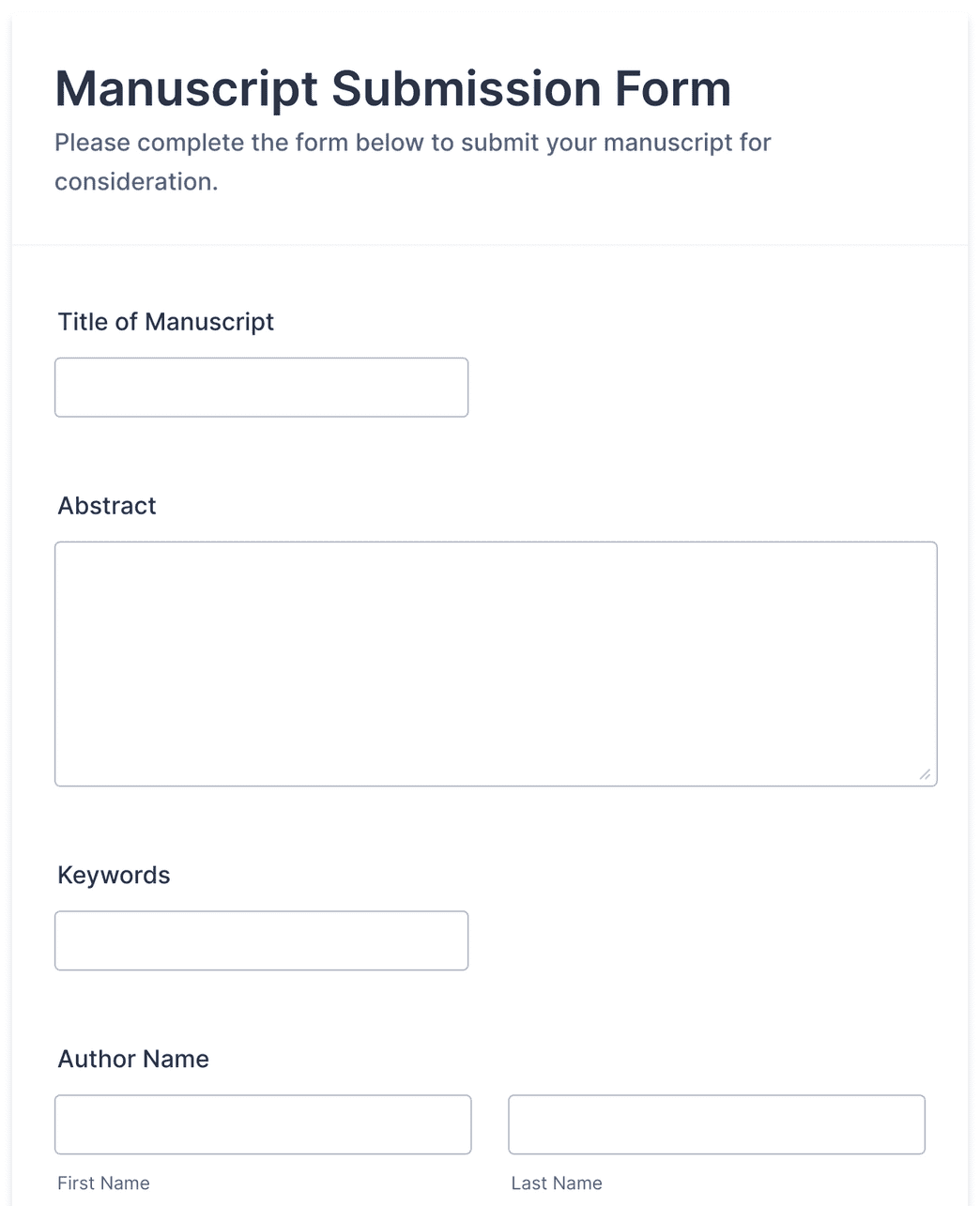Image resolution: width=980 pixels, height=1206 pixels.
Task: Click the Last Name helper label
Action: tap(556, 1183)
